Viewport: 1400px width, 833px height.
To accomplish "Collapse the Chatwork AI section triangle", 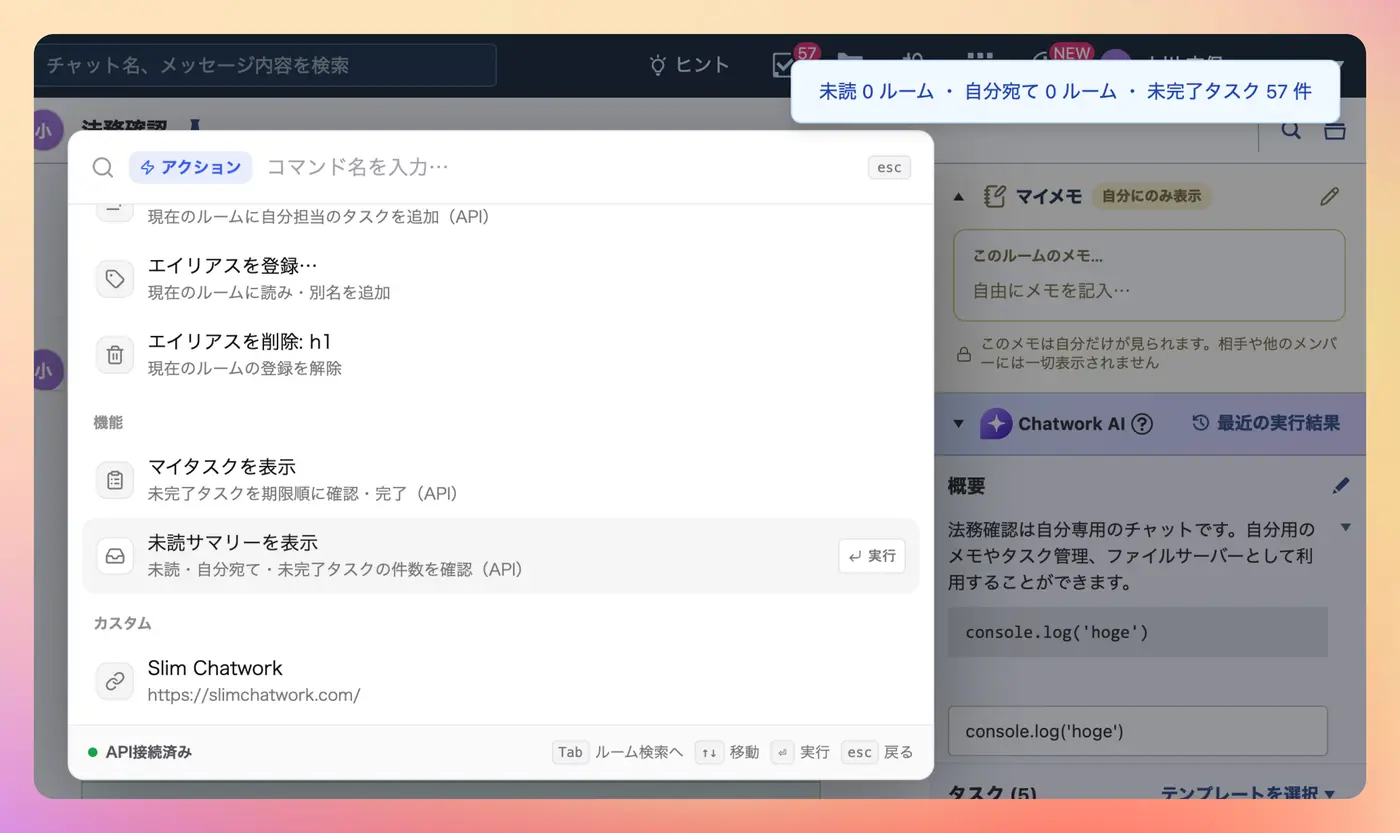I will click(959, 424).
